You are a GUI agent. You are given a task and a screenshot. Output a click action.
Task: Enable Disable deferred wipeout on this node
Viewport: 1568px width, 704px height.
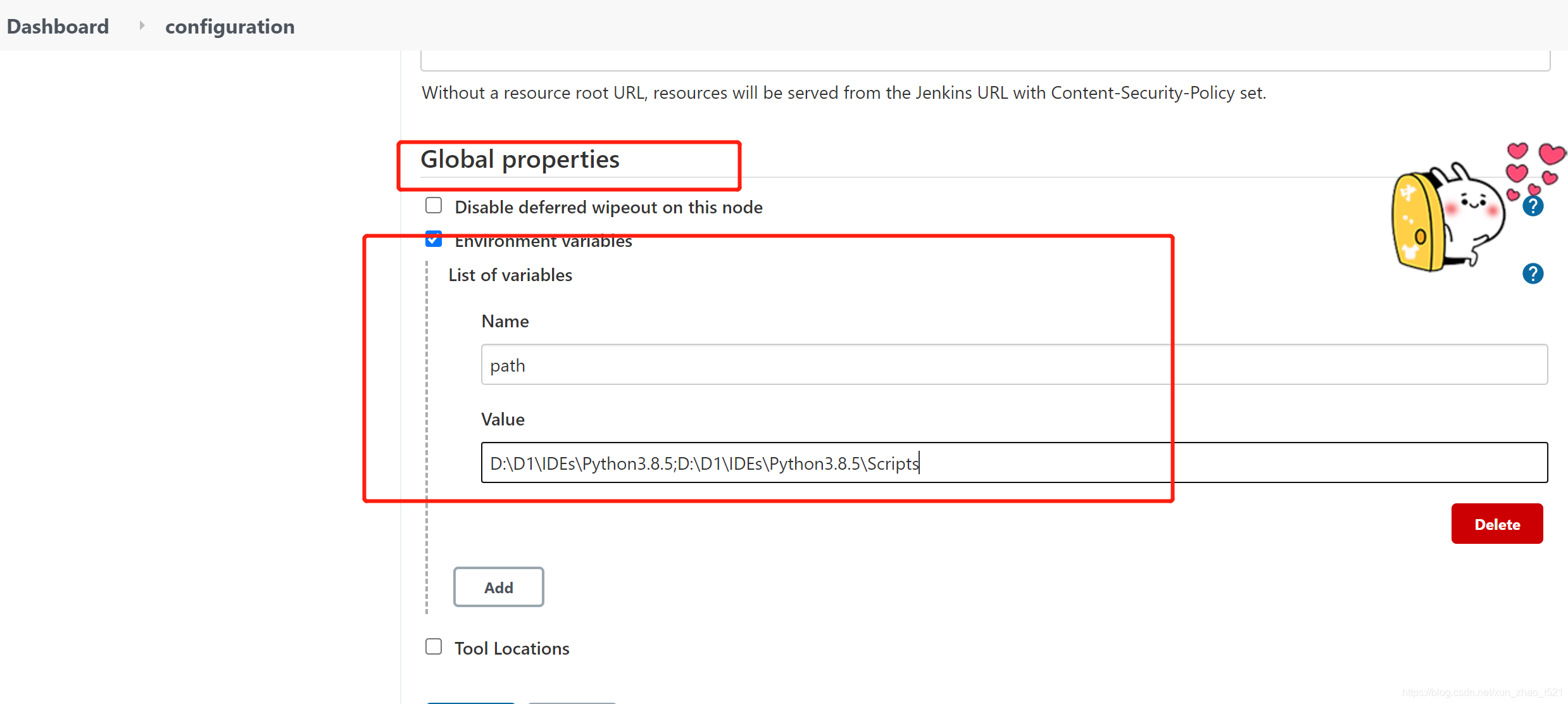434,206
